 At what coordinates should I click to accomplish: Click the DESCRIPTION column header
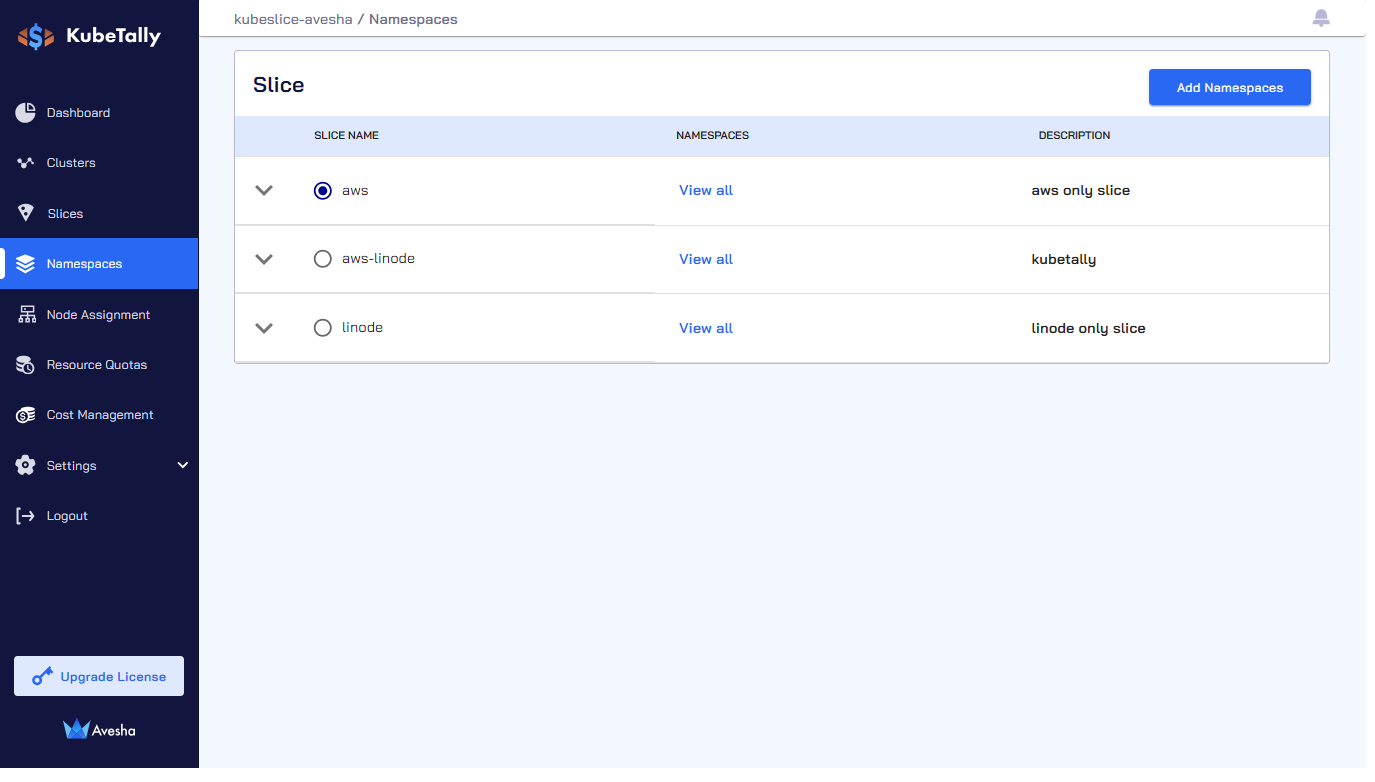(1074, 135)
